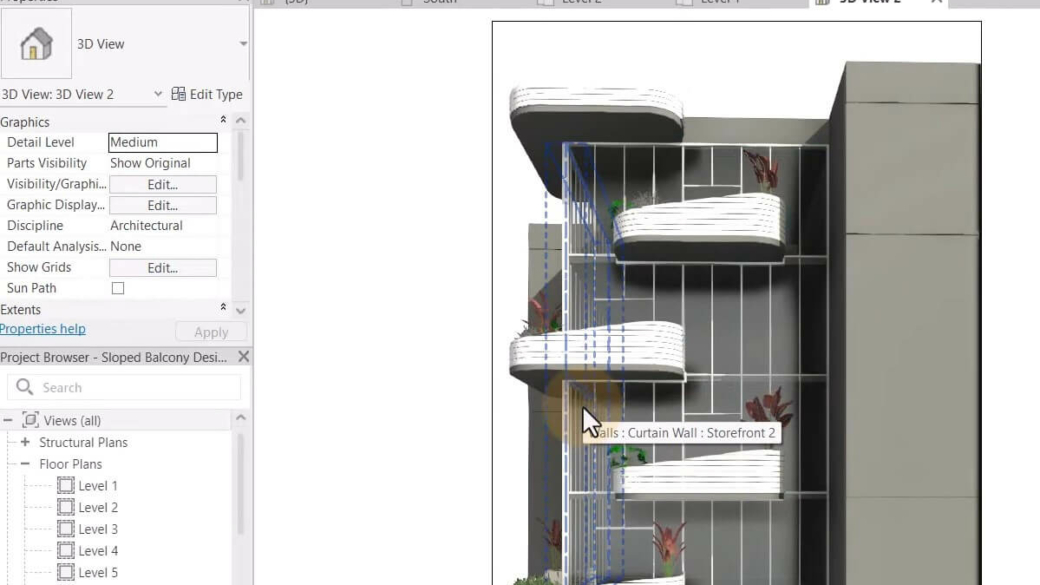Select the Structural Plans label
Screen dimensions: 1040x585
pyautogui.click(x=84, y=442)
